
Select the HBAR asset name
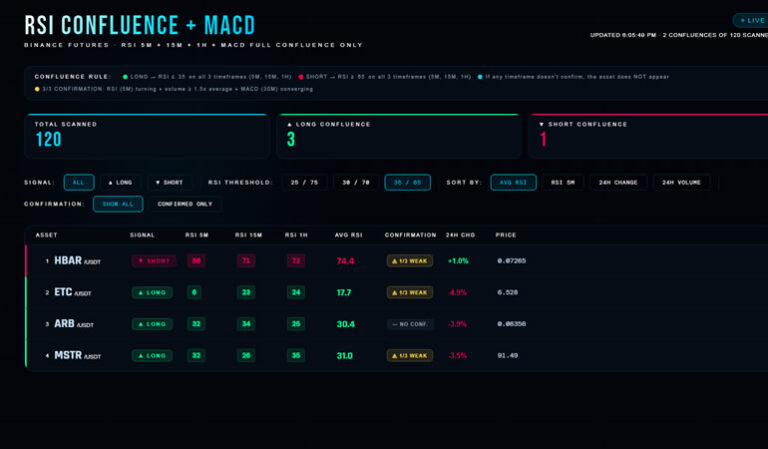(68, 260)
